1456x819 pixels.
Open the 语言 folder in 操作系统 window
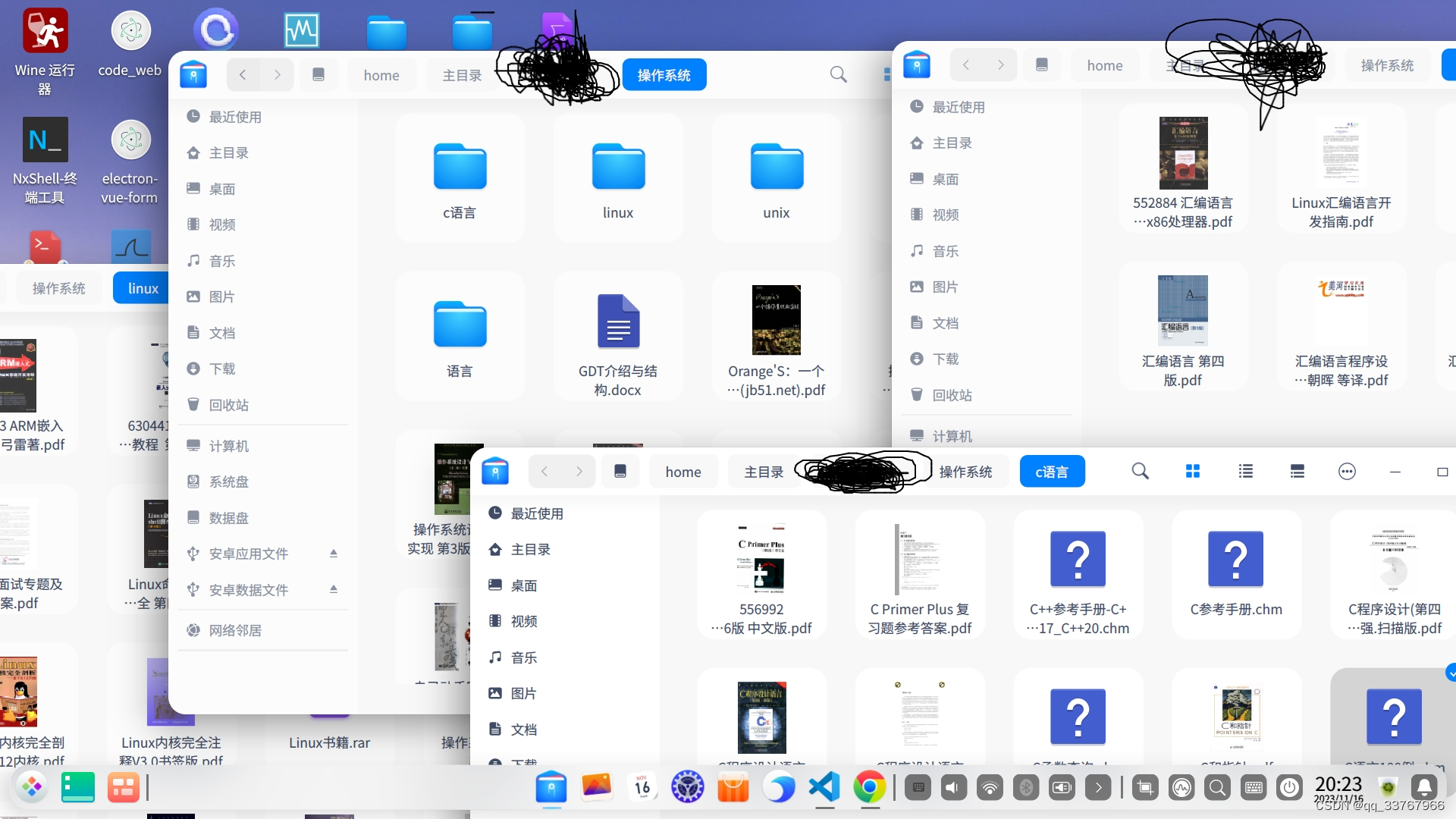coord(460,338)
